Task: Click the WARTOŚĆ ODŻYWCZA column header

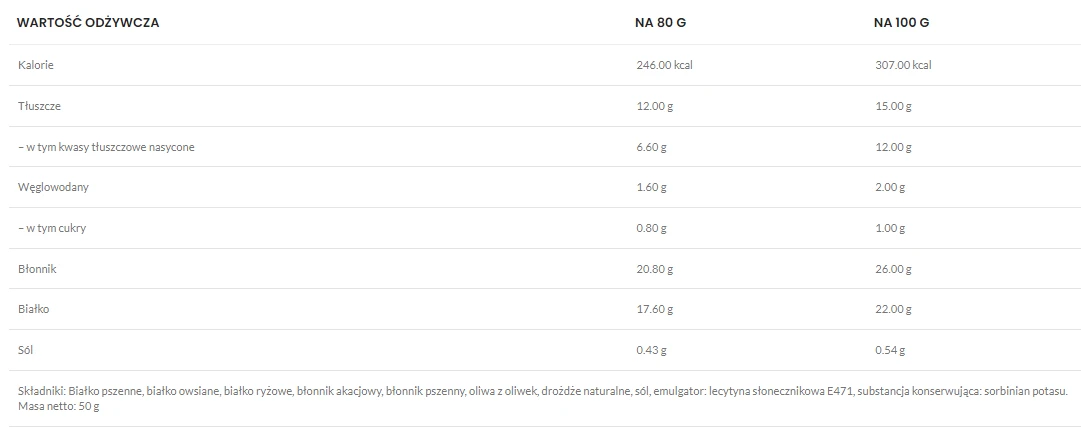Action: point(88,22)
